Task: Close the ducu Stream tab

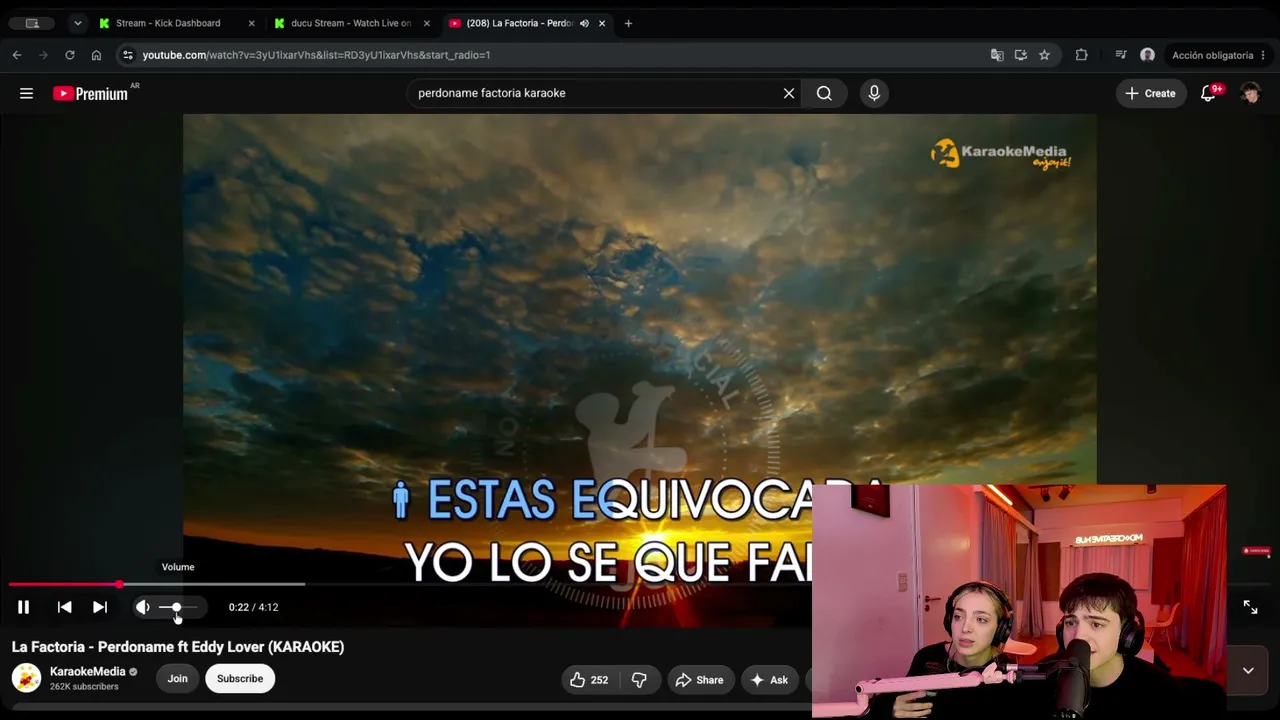Action: pos(427,23)
